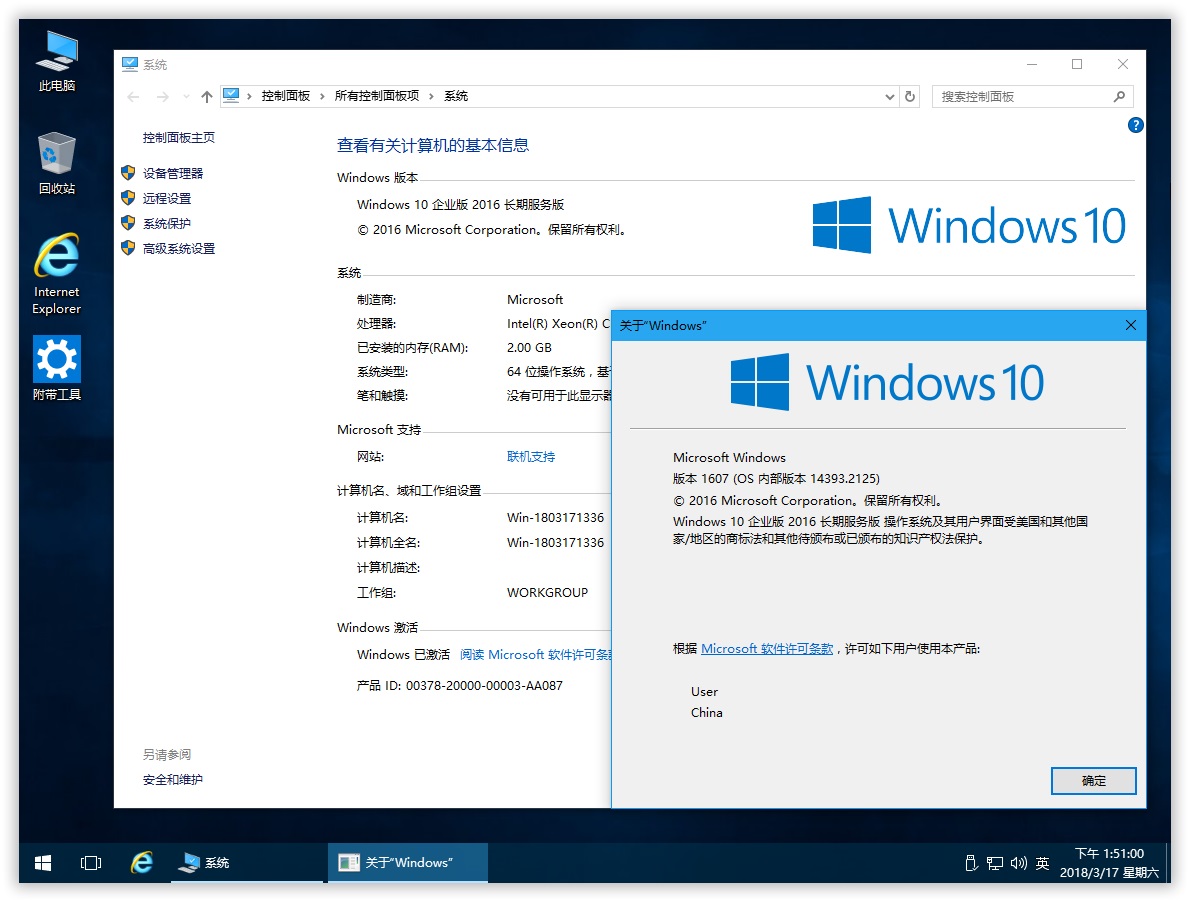Select 控制面板 in the breadcrumb path
Image resolution: width=1190 pixels, height=902 pixels.
tap(285, 96)
